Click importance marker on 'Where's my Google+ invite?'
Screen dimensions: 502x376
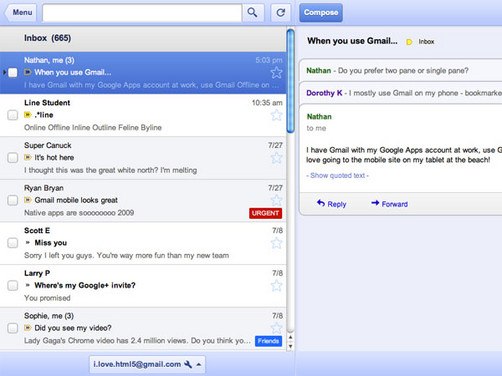pyautogui.click(x=28, y=285)
